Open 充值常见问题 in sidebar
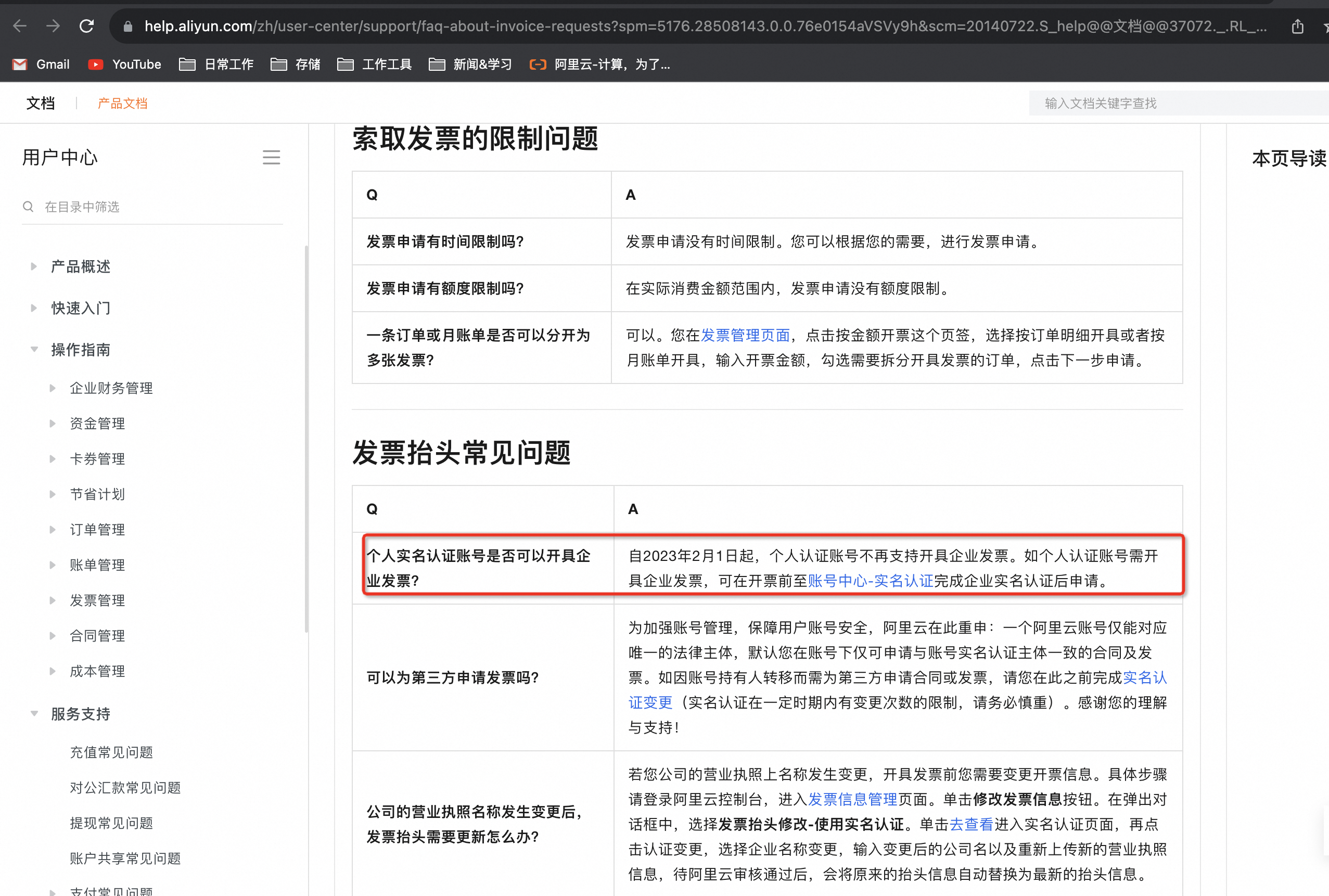This screenshot has width=1329, height=896. click(111, 752)
